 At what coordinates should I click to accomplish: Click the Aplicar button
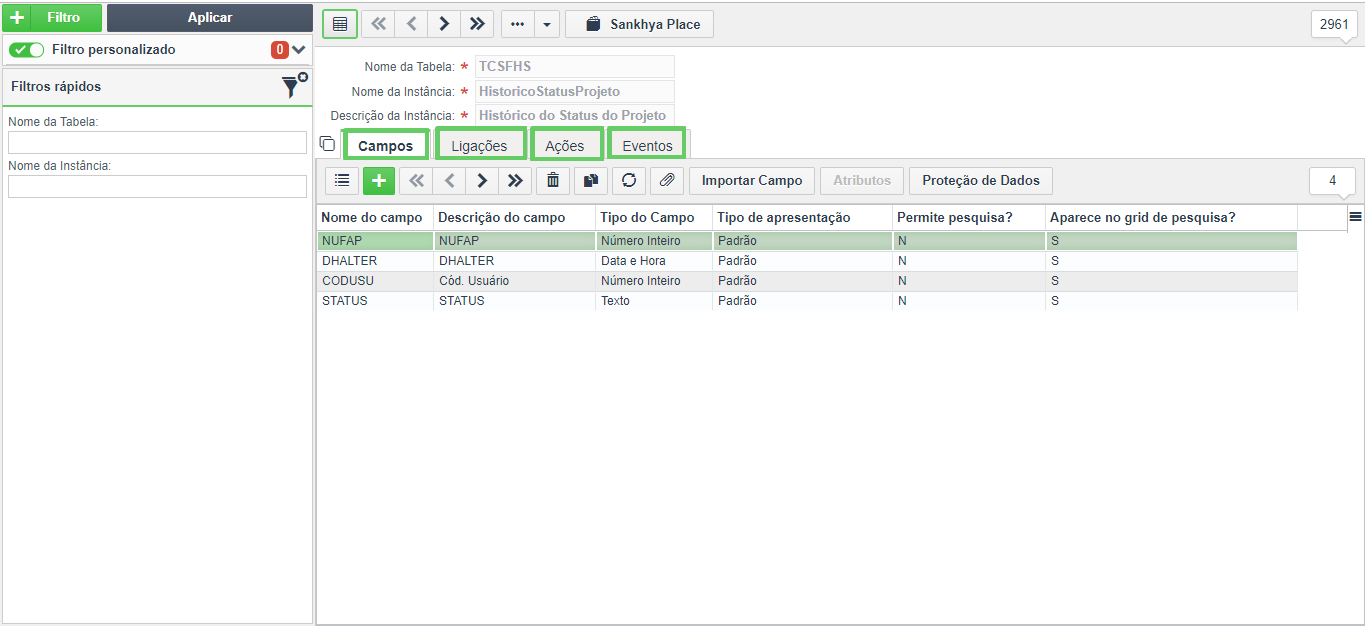pyautogui.click(x=210, y=18)
